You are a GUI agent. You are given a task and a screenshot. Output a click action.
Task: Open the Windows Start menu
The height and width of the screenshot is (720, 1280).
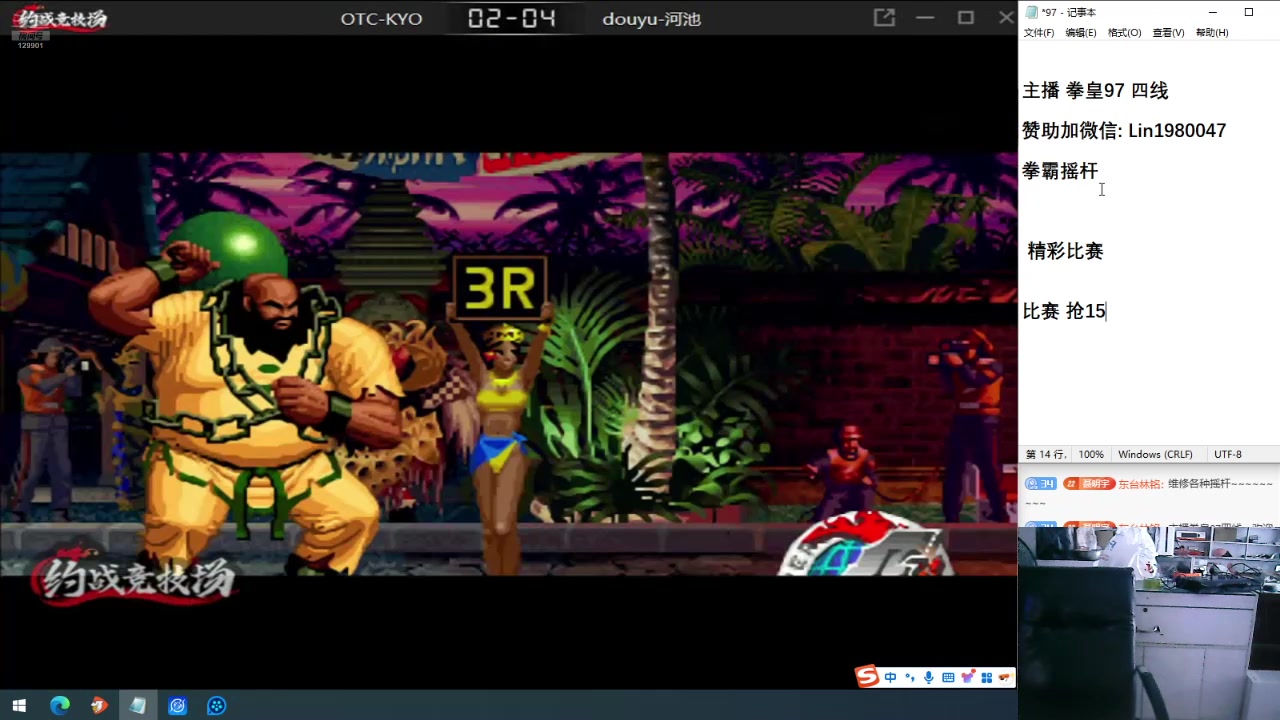click(x=19, y=706)
